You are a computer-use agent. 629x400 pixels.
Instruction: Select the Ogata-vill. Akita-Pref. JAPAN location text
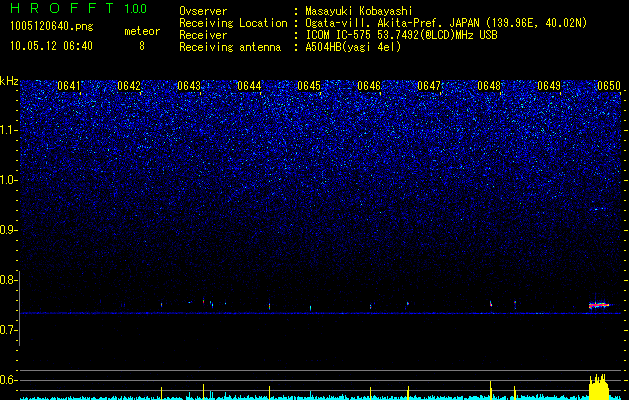coord(446,23)
